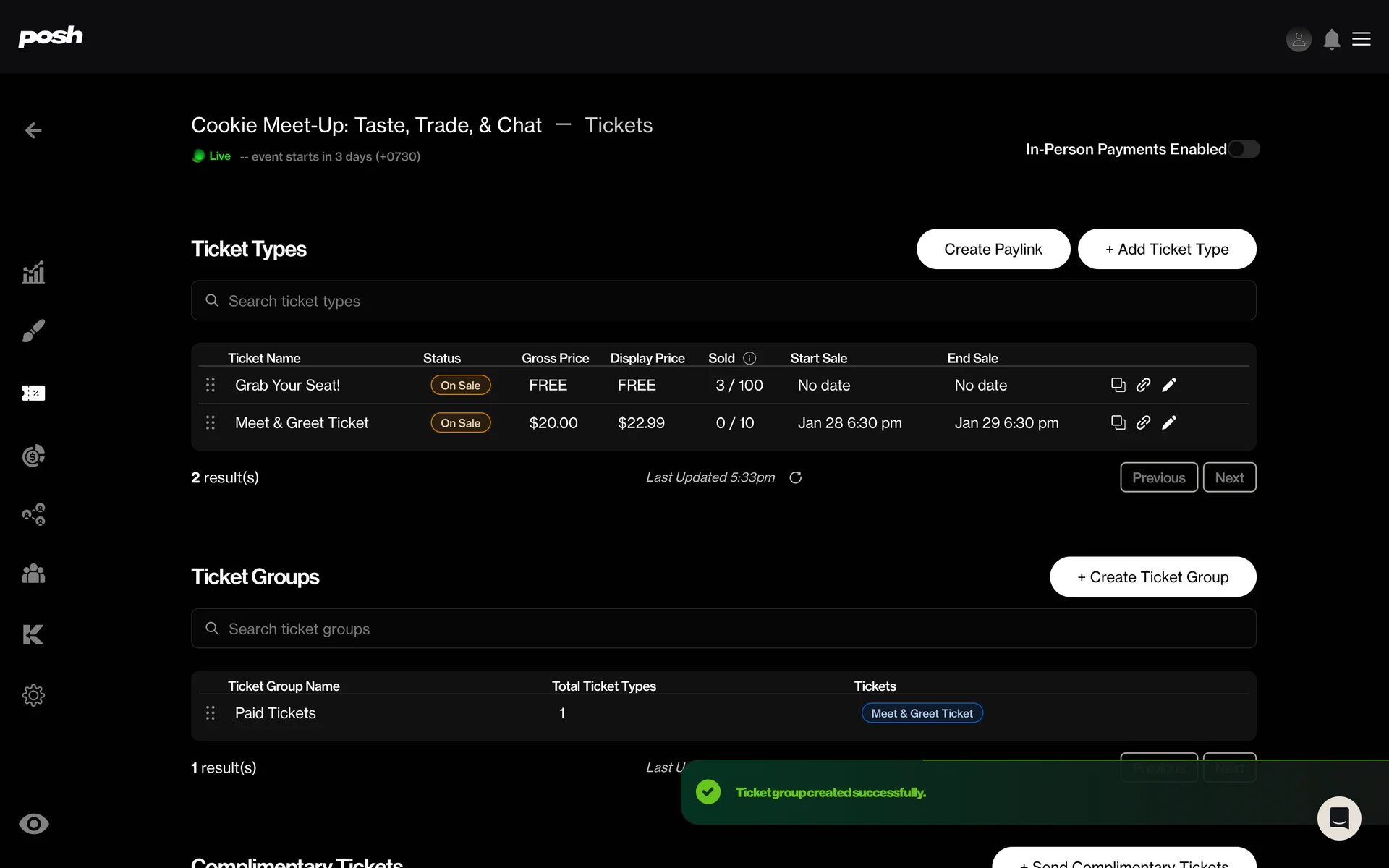Open the user profile avatar menu
The image size is (1389, 868).
1299,39
